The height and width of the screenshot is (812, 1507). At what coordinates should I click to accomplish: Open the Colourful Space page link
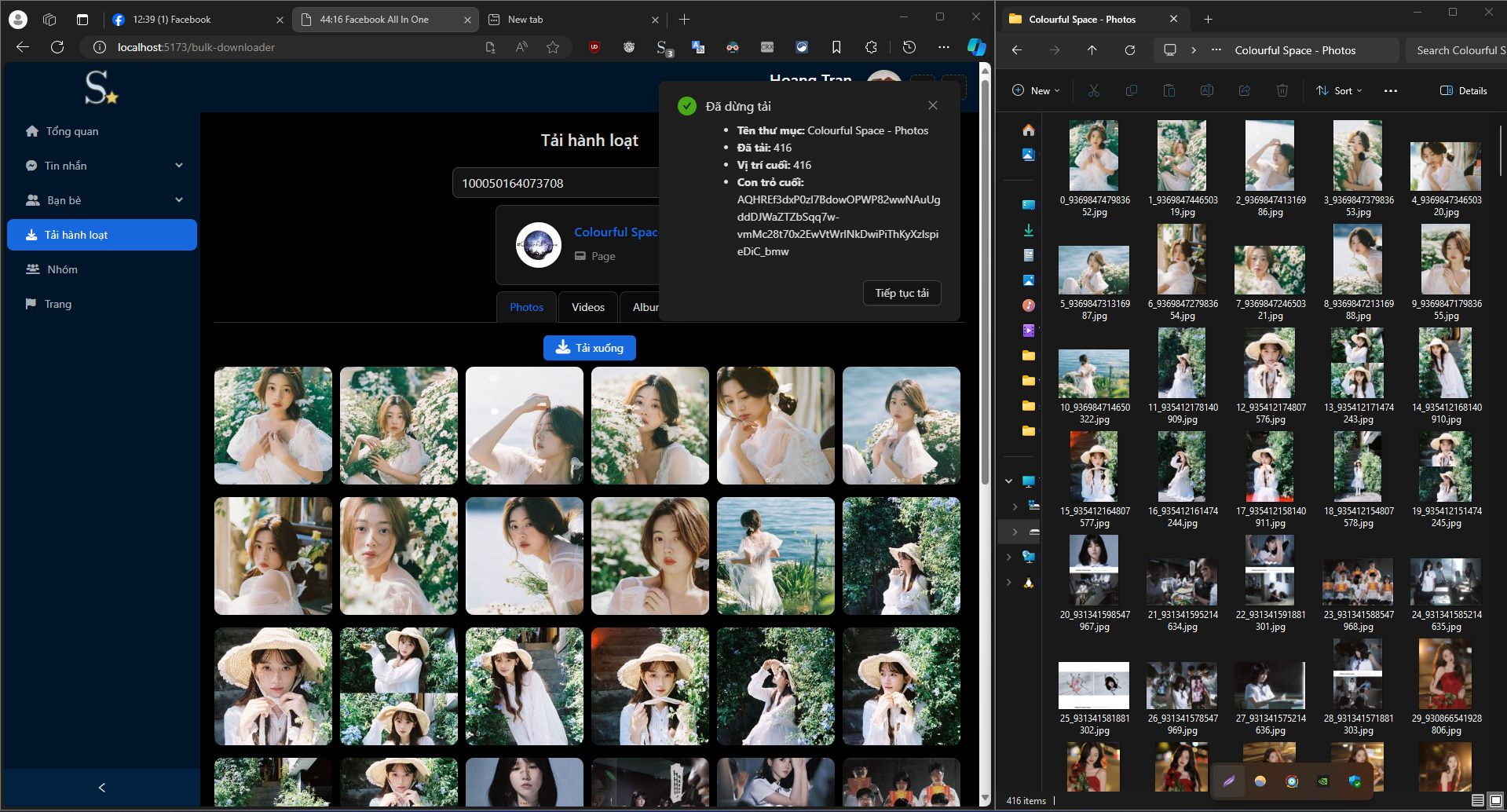[616, 232]
